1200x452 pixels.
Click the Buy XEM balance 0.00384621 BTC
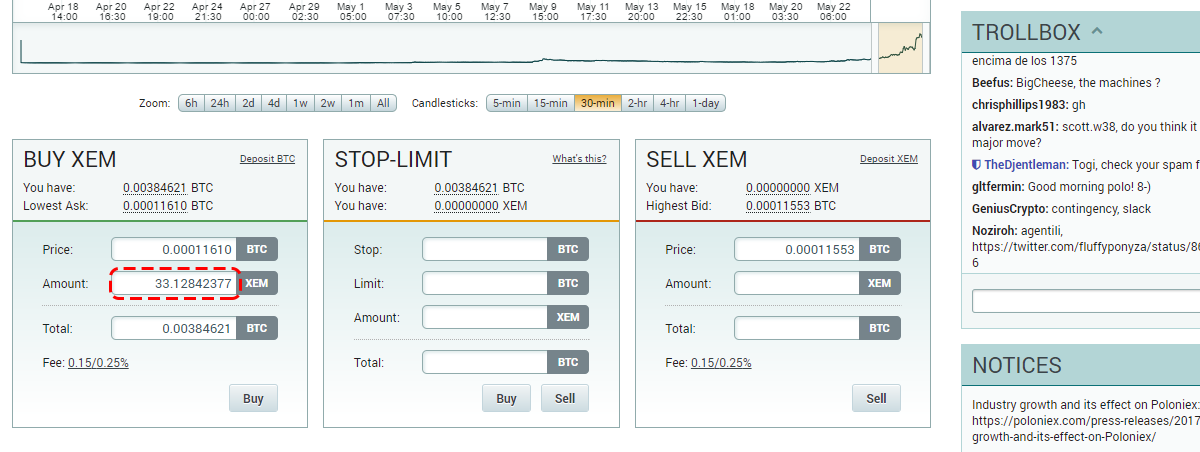point(155,188)
